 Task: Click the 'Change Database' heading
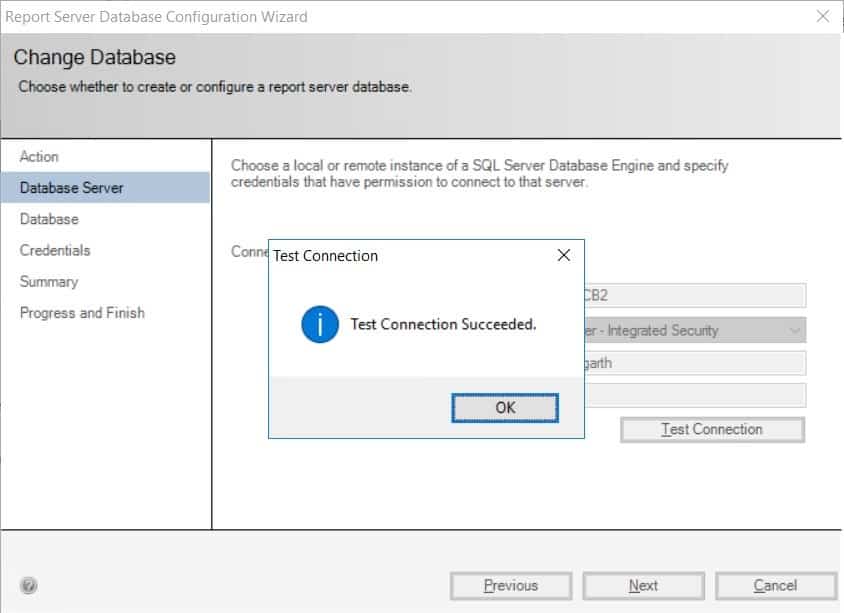pos(95,58)
